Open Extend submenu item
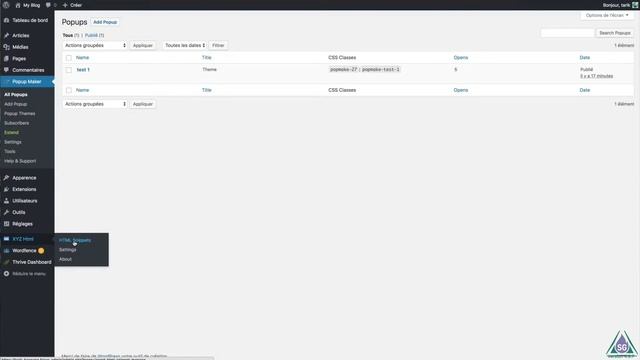640x360 pixels. pyautogui.click(x=11, y=132)
